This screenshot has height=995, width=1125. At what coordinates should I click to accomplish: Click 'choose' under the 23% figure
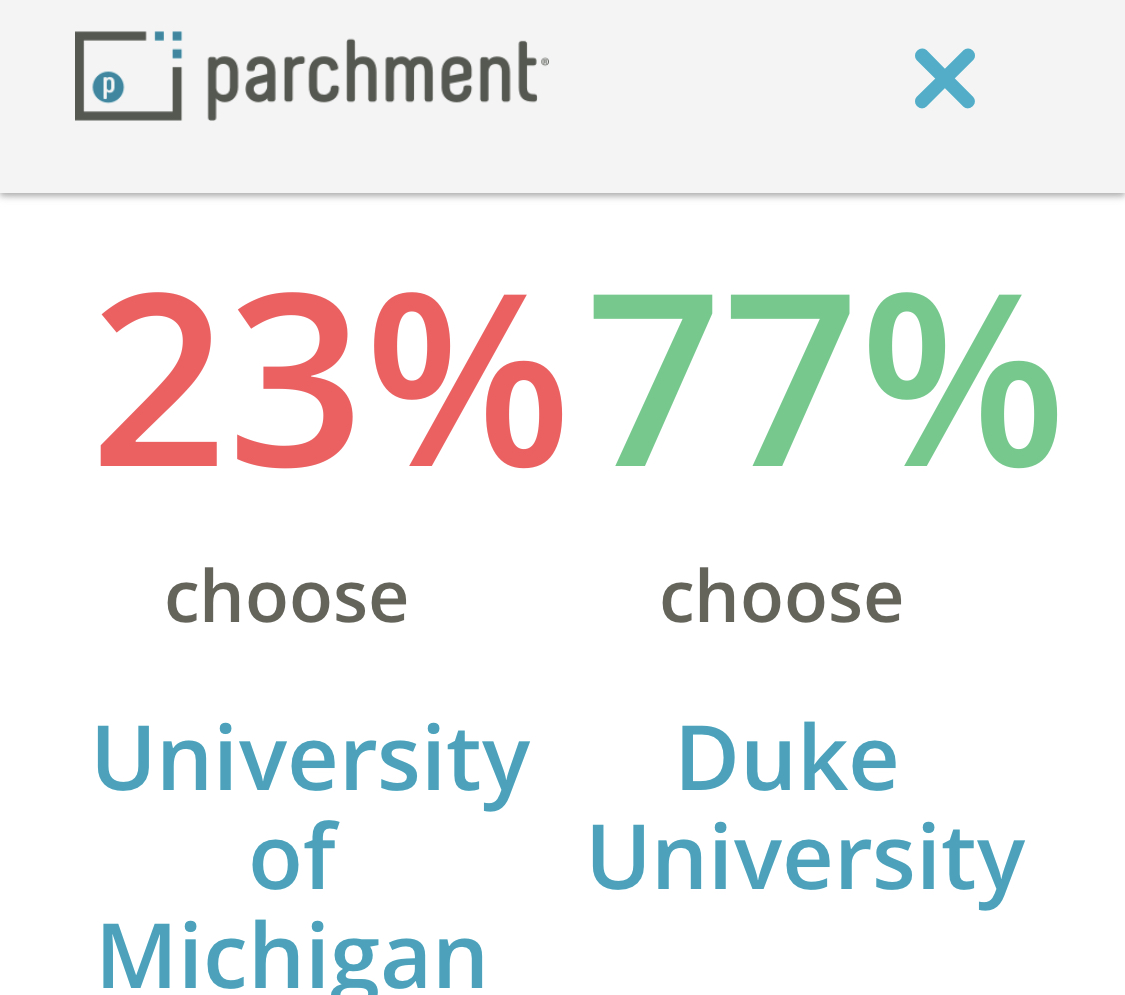point(287,597)
